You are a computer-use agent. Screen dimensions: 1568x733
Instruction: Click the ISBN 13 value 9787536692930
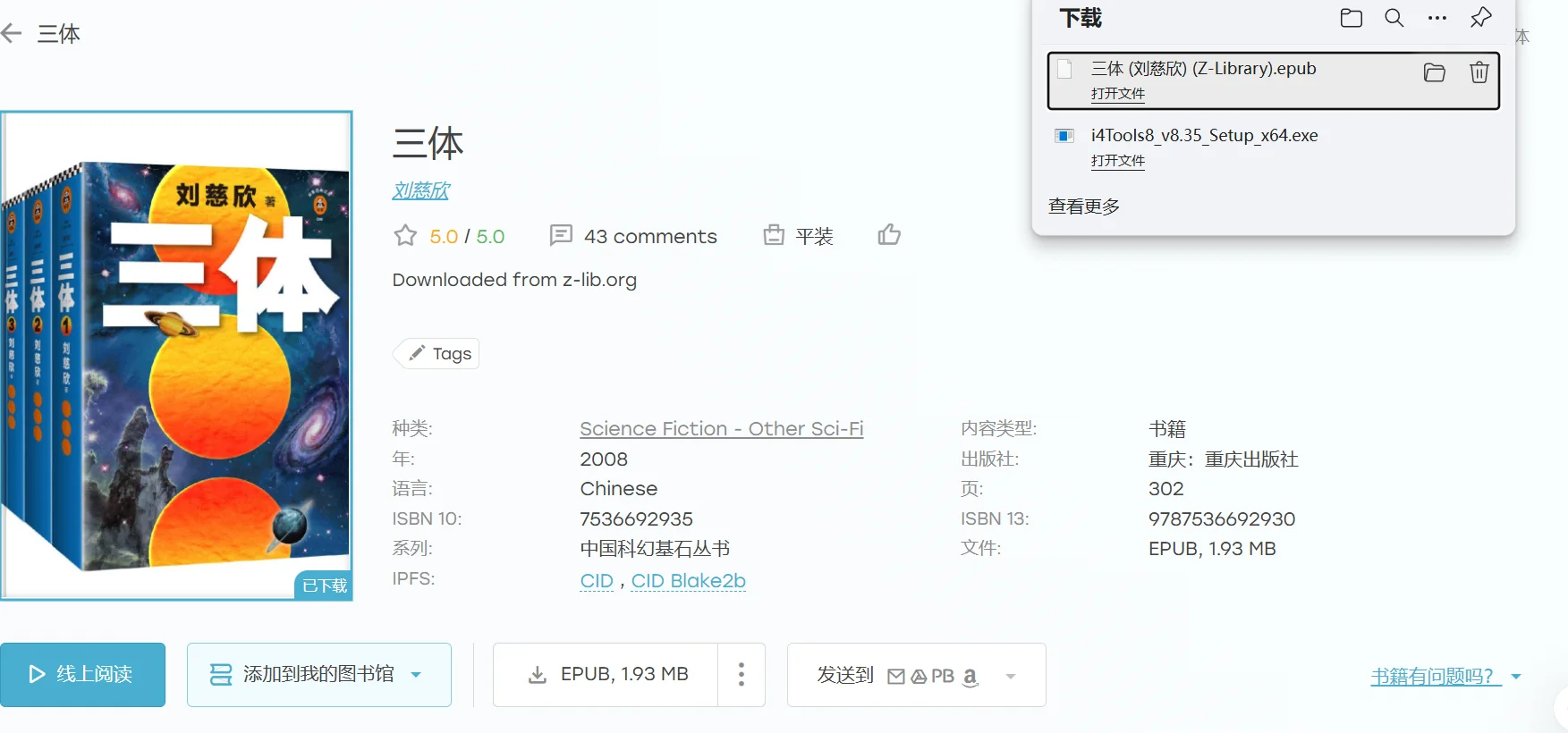coord(1222,519)
